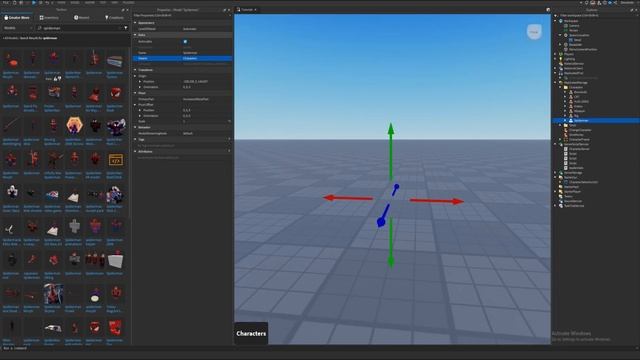Collapse the ReplicatedStorage tree node
640x360 pixels.
(556, 82)
